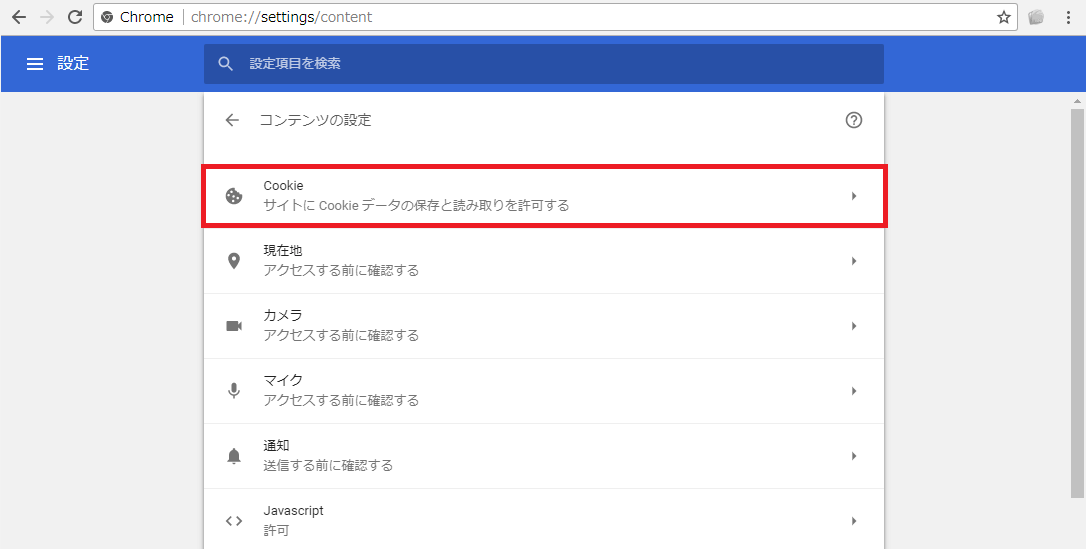Screen dimensions: 1086x549
Task: Go back with the browser back arrow
Action: [x=19, y=17]
